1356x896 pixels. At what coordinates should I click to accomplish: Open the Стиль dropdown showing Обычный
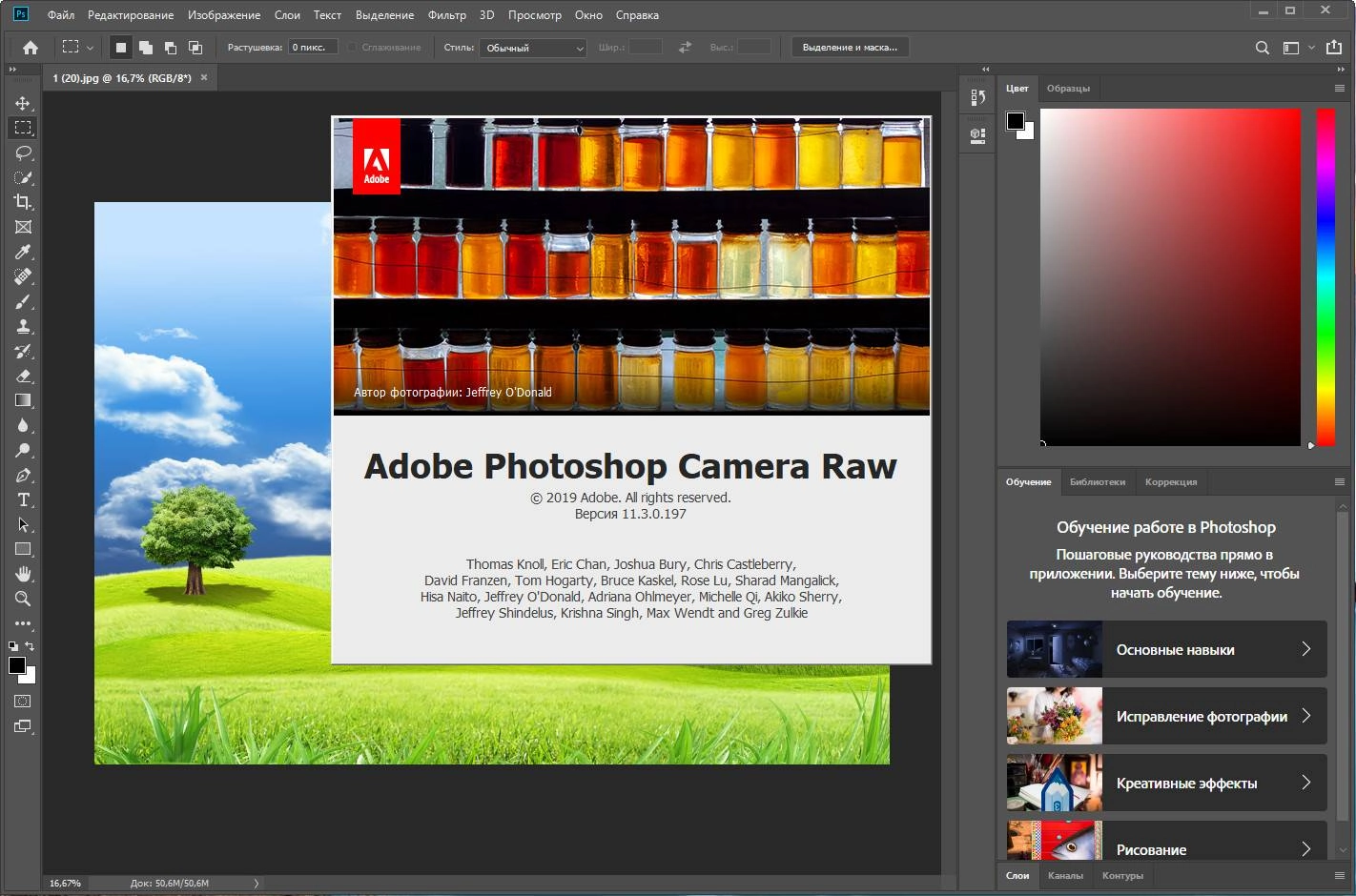[533, 48]
